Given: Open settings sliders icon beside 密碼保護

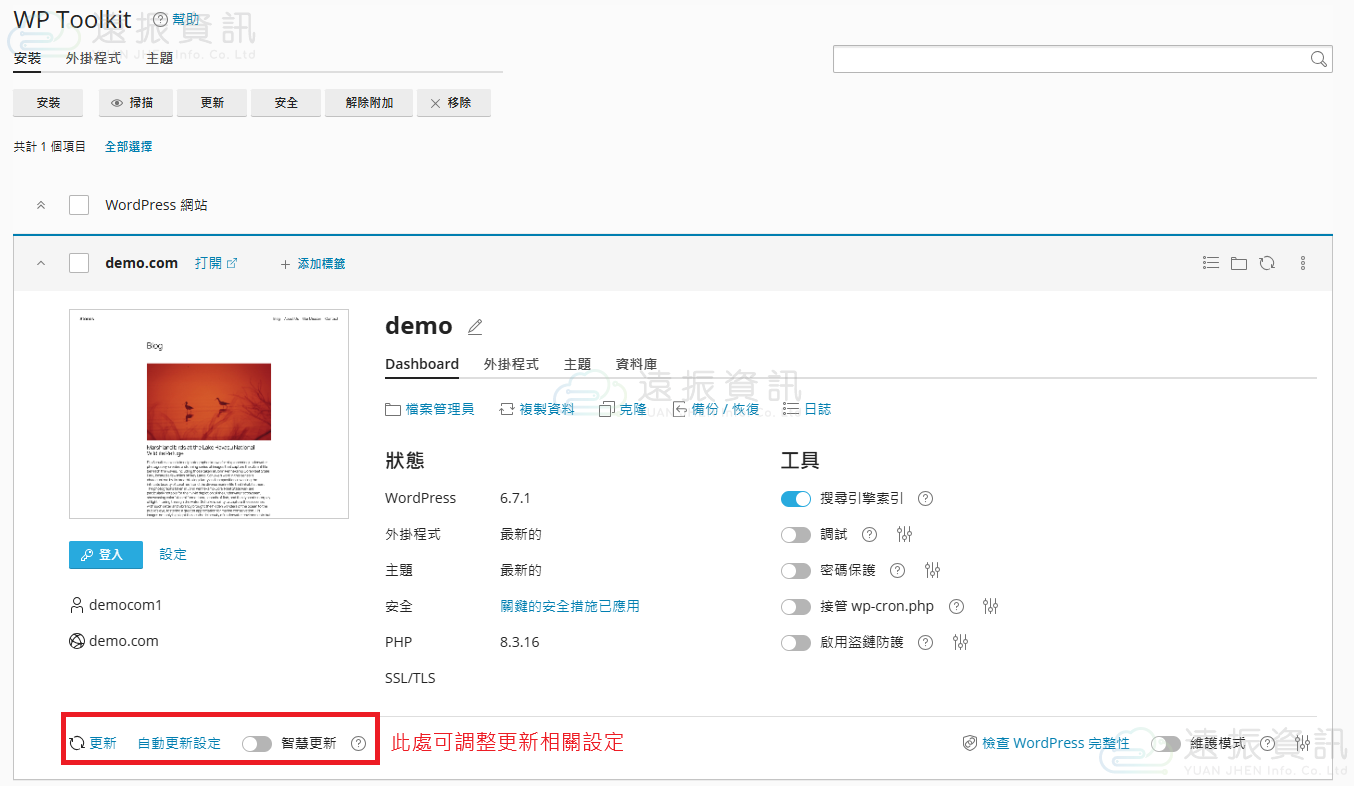Looking at the screenshot, I should tap(933, 570).
